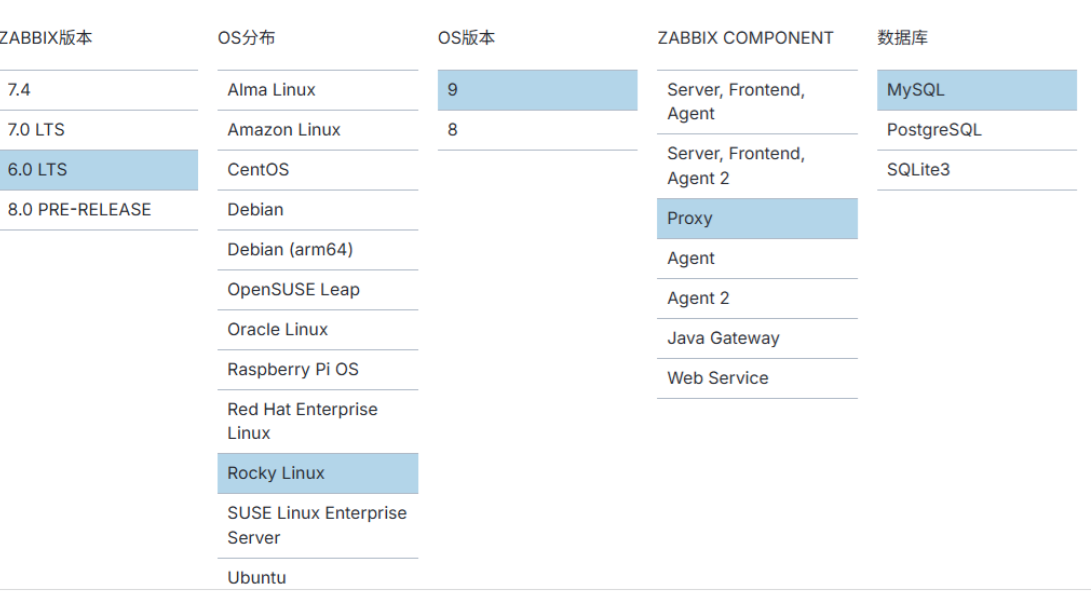Choose OpenSUSE Leap distribution
This screenshot has height=594, width=1091.
click(317, 290)
